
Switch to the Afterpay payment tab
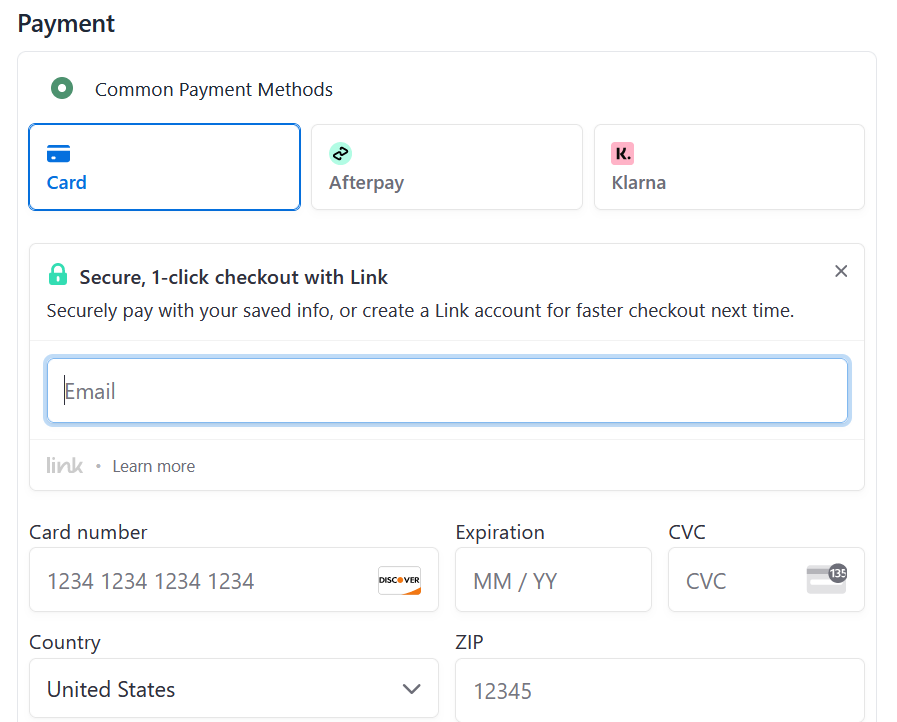coord(446,167)
